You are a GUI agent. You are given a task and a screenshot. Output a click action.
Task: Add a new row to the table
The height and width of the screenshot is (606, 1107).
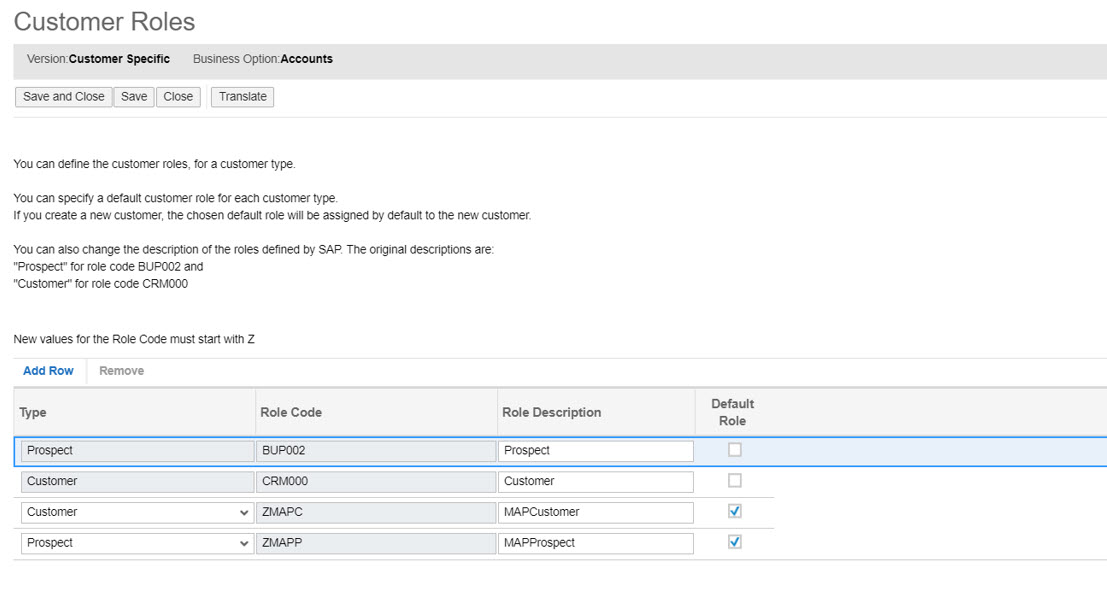pyautogui.click(x=48, y=371)
